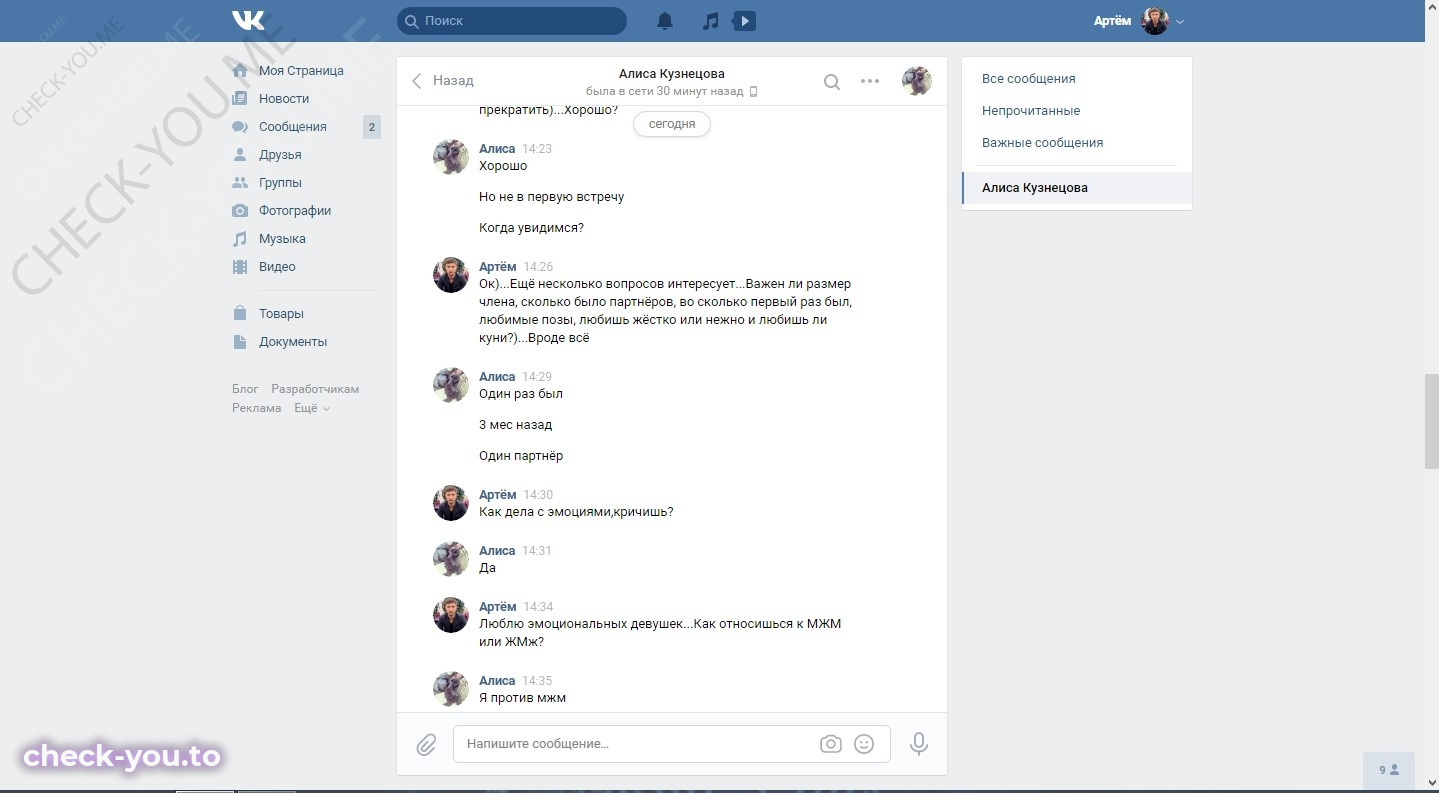The height and width of the screenshot is (793, 1439).
Task: Click the page vertical scrollbar thumb
Action: point(1432,421)
